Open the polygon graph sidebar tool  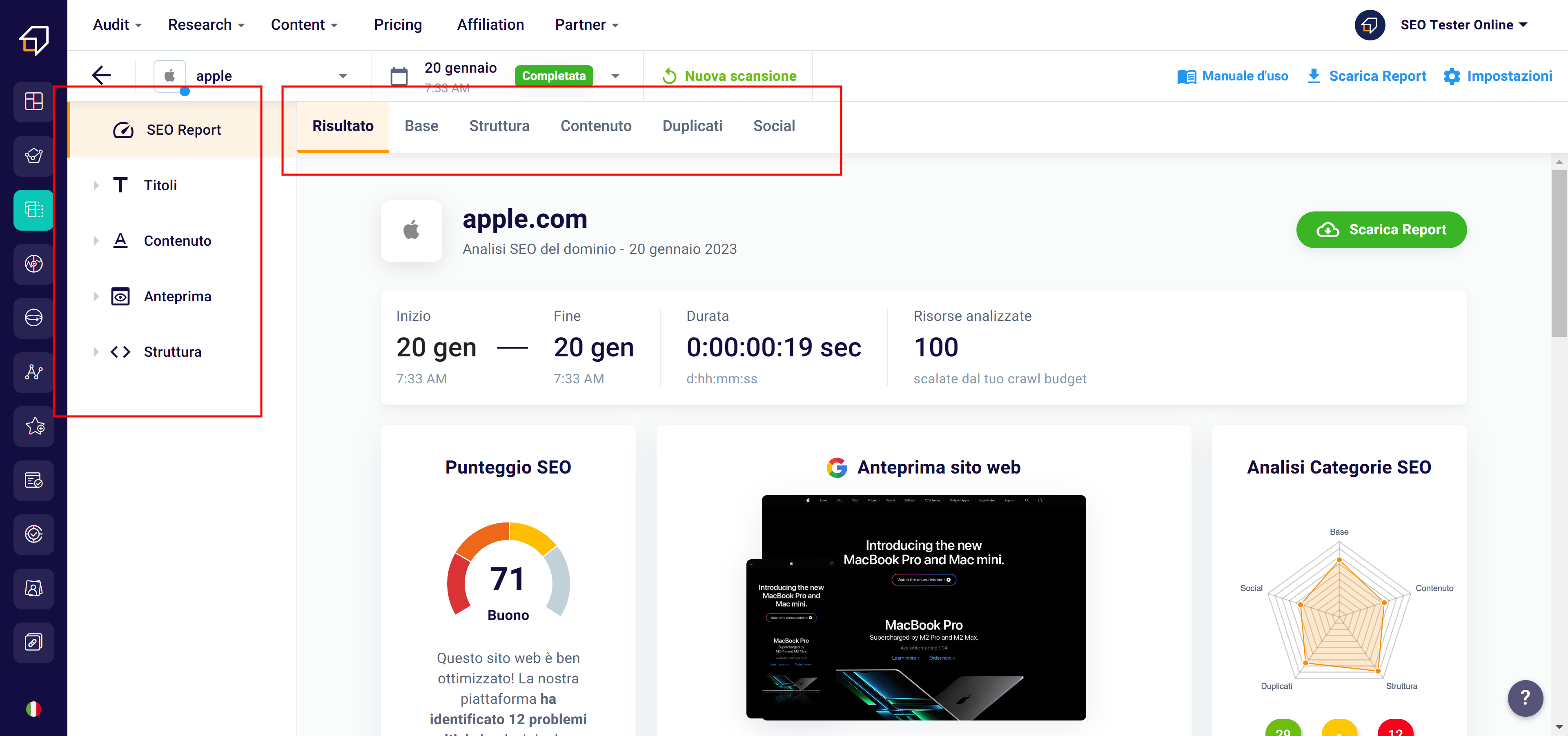click(33, 156)
